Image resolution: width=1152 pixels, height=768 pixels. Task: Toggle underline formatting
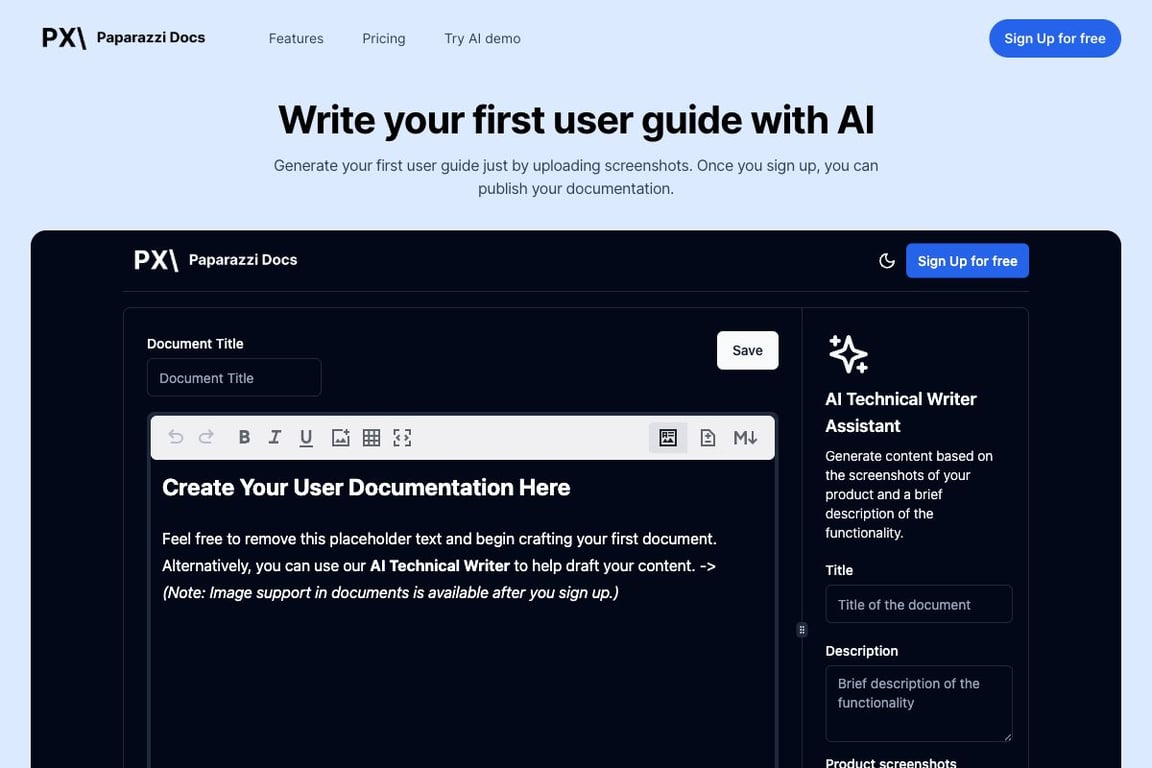306,437
